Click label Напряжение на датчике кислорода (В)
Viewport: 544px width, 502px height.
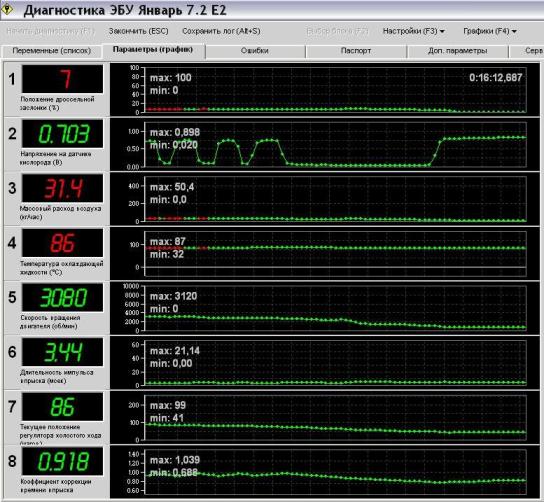(56, 158)
